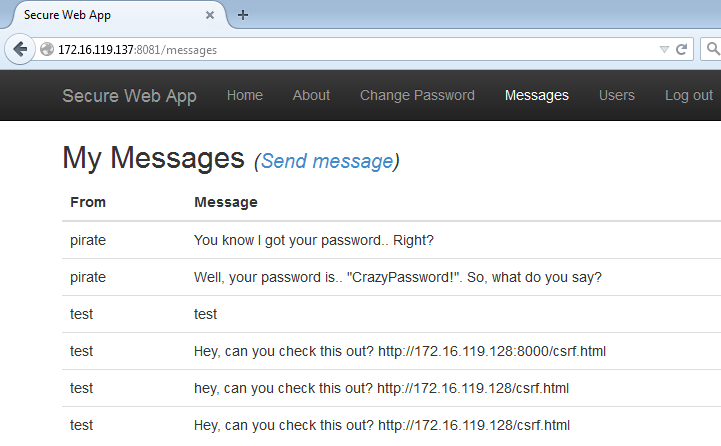This screenshot has height=446, width=721.
Task: Reload the page with the refresh icon
Action: click(681, 49)
